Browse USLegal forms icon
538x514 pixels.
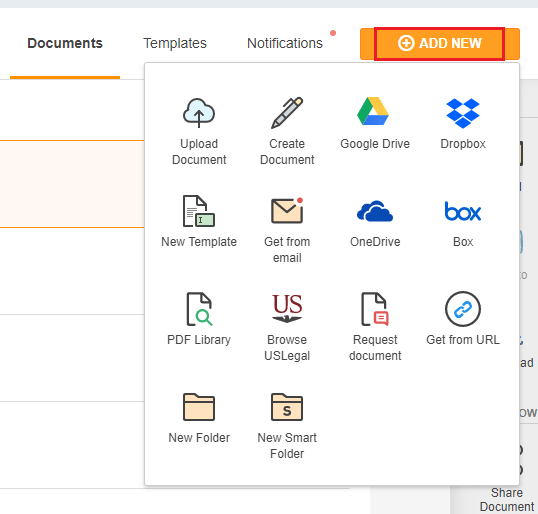click(x=287, y=308)
